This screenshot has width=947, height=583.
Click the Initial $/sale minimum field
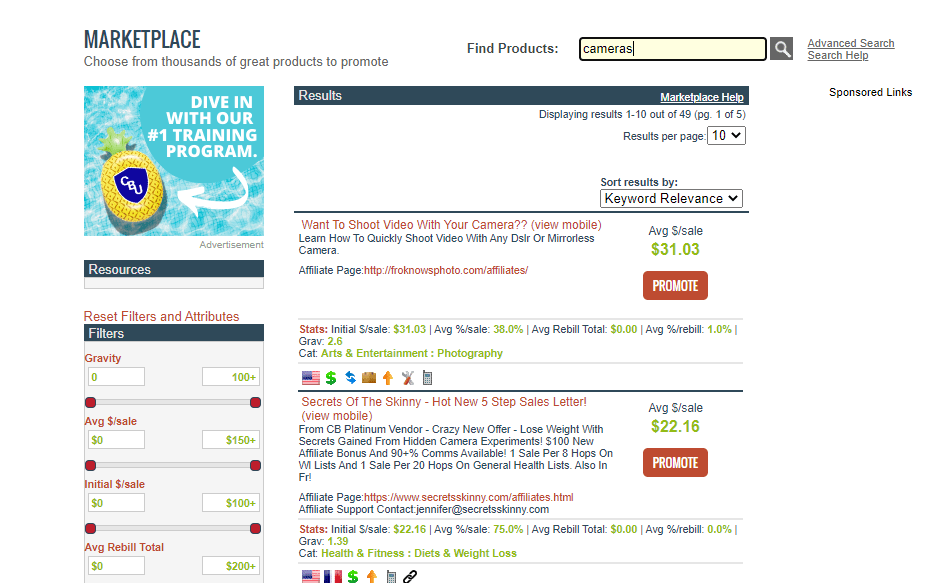(117, 503)
